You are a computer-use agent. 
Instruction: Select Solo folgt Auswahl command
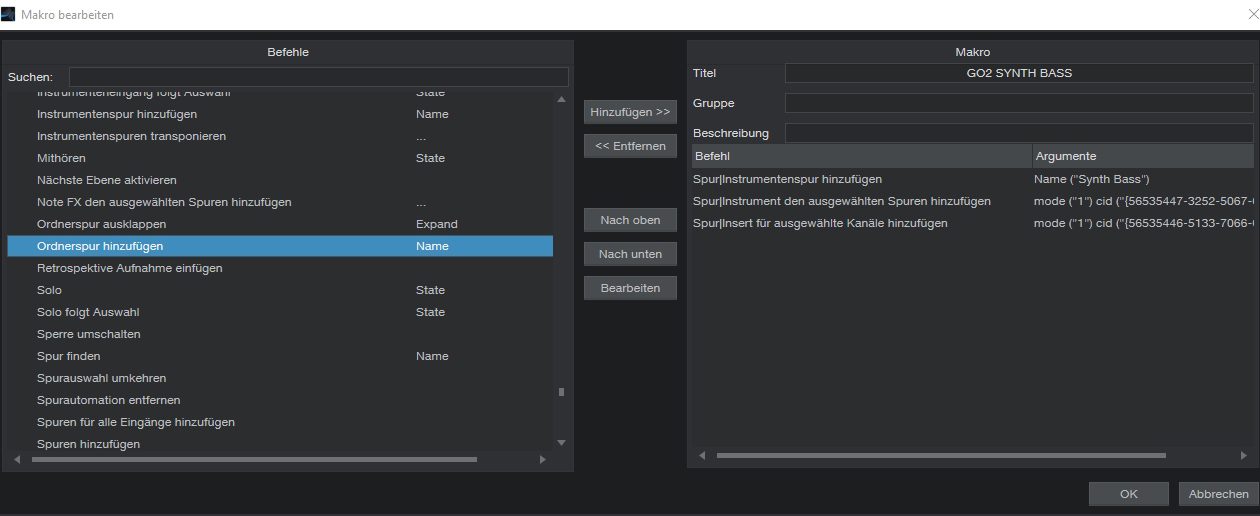coord(88,312)
